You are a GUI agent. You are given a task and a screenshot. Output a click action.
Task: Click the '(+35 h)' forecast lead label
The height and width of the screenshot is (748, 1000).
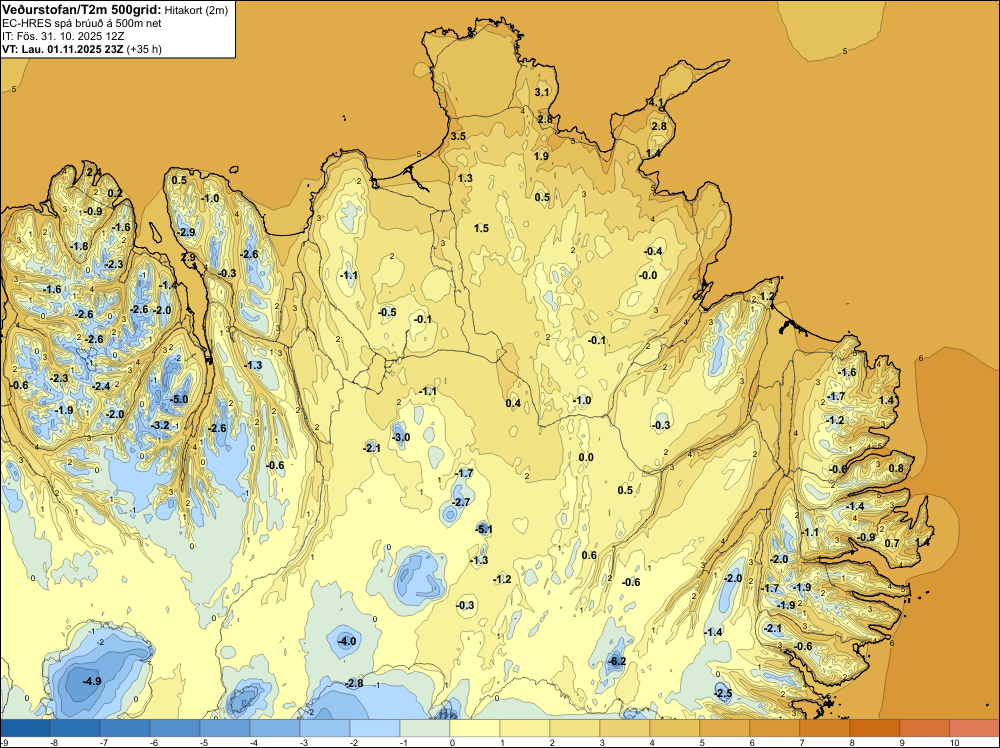point(144,49)
